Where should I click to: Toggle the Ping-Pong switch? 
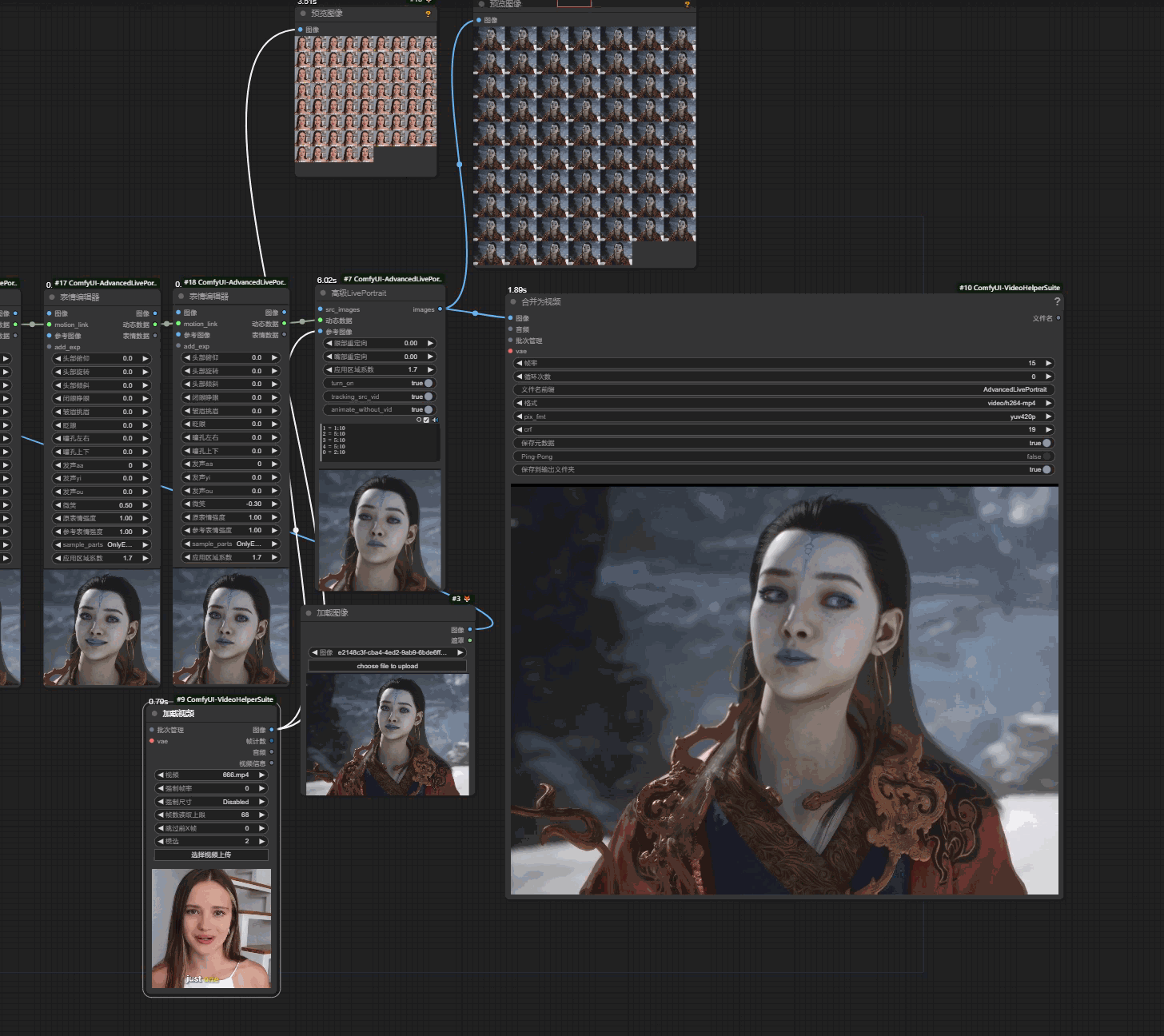1046,456
